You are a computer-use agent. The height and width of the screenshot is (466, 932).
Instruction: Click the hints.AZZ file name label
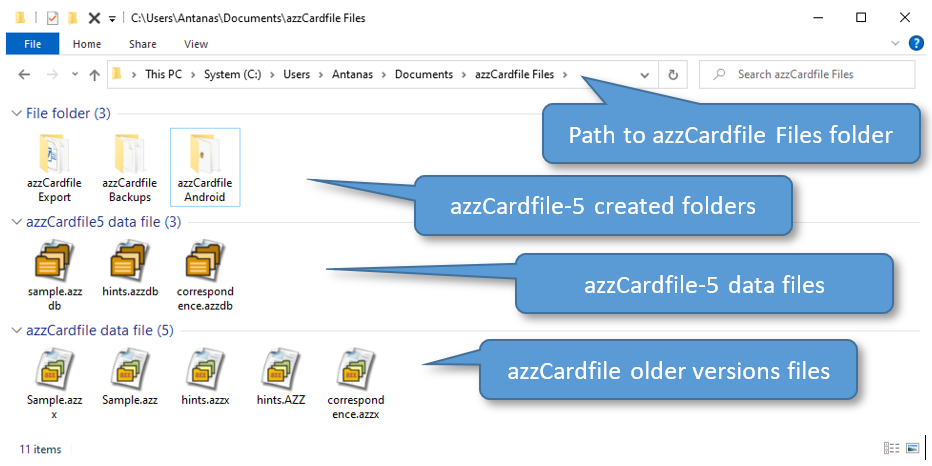click(281, 400)
